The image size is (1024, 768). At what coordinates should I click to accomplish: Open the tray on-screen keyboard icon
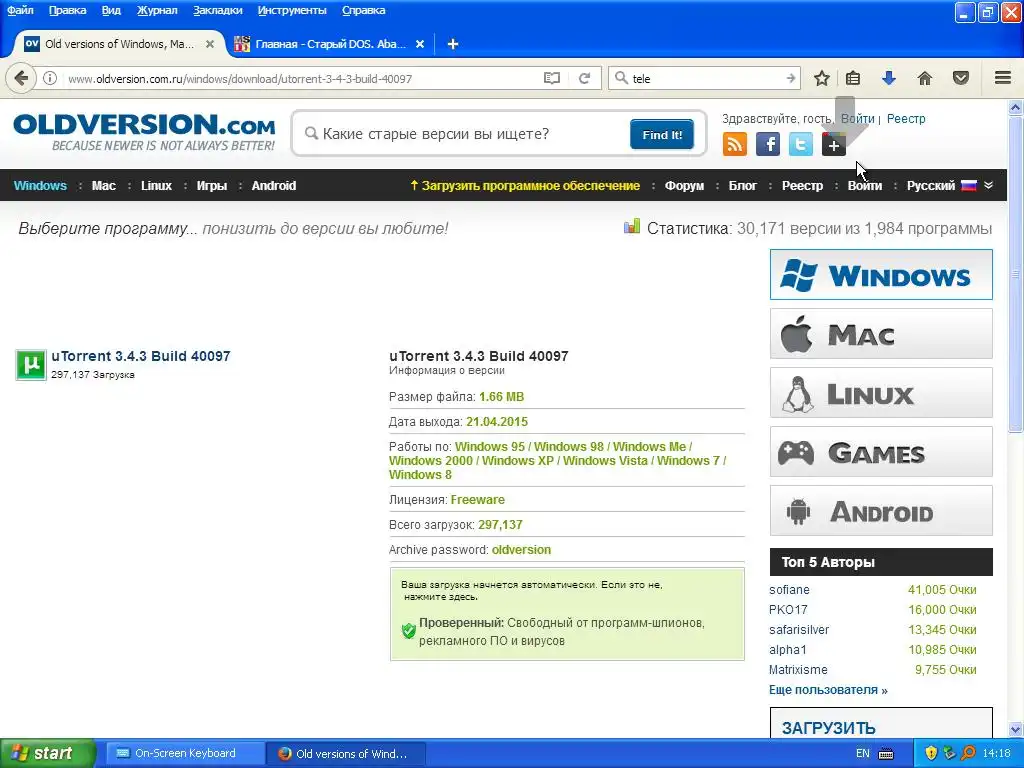coord(886,754)
